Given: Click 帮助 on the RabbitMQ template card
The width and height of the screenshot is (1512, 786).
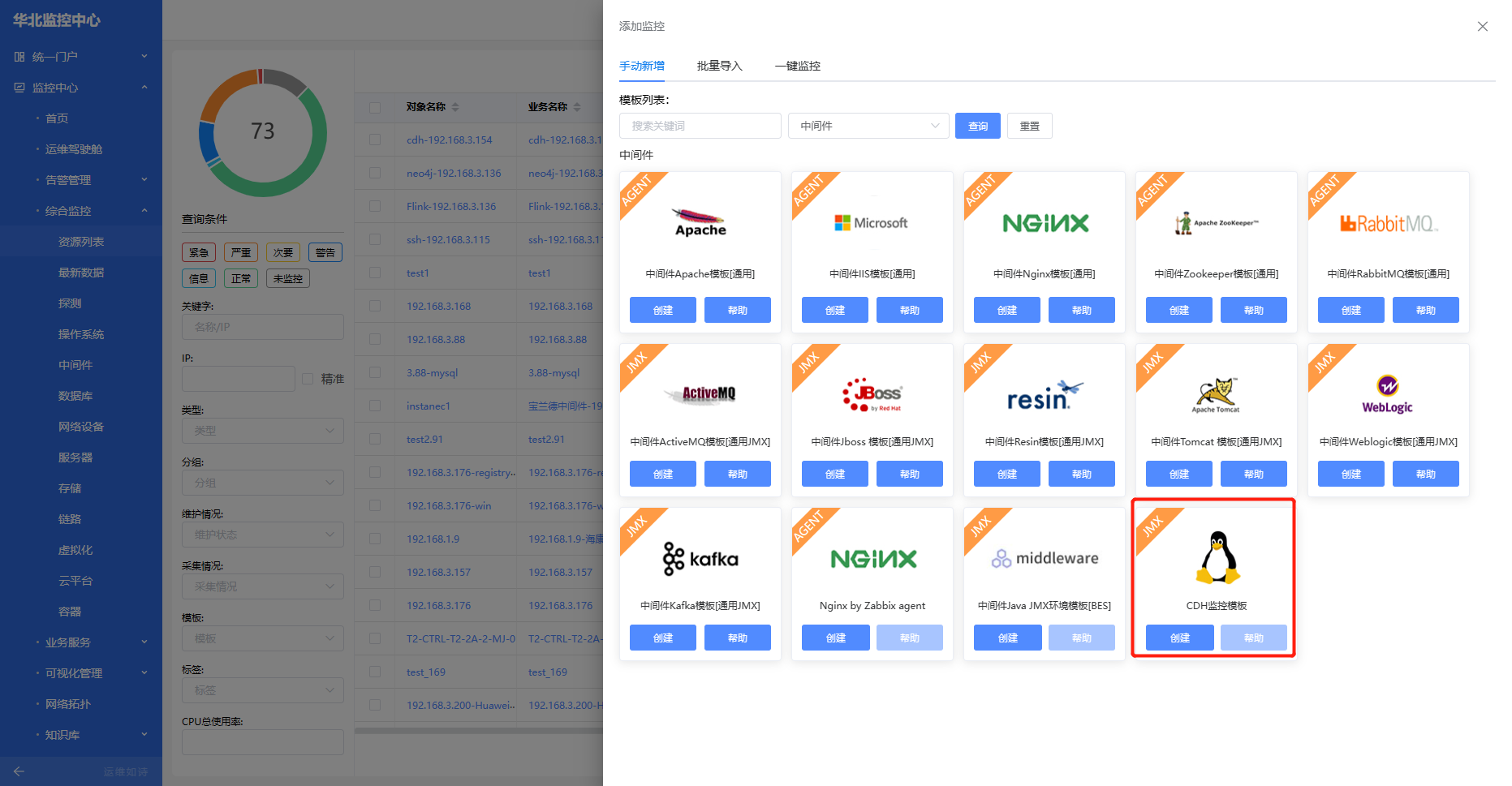Looking at the screenshot, I should (x=1426, y=310).
